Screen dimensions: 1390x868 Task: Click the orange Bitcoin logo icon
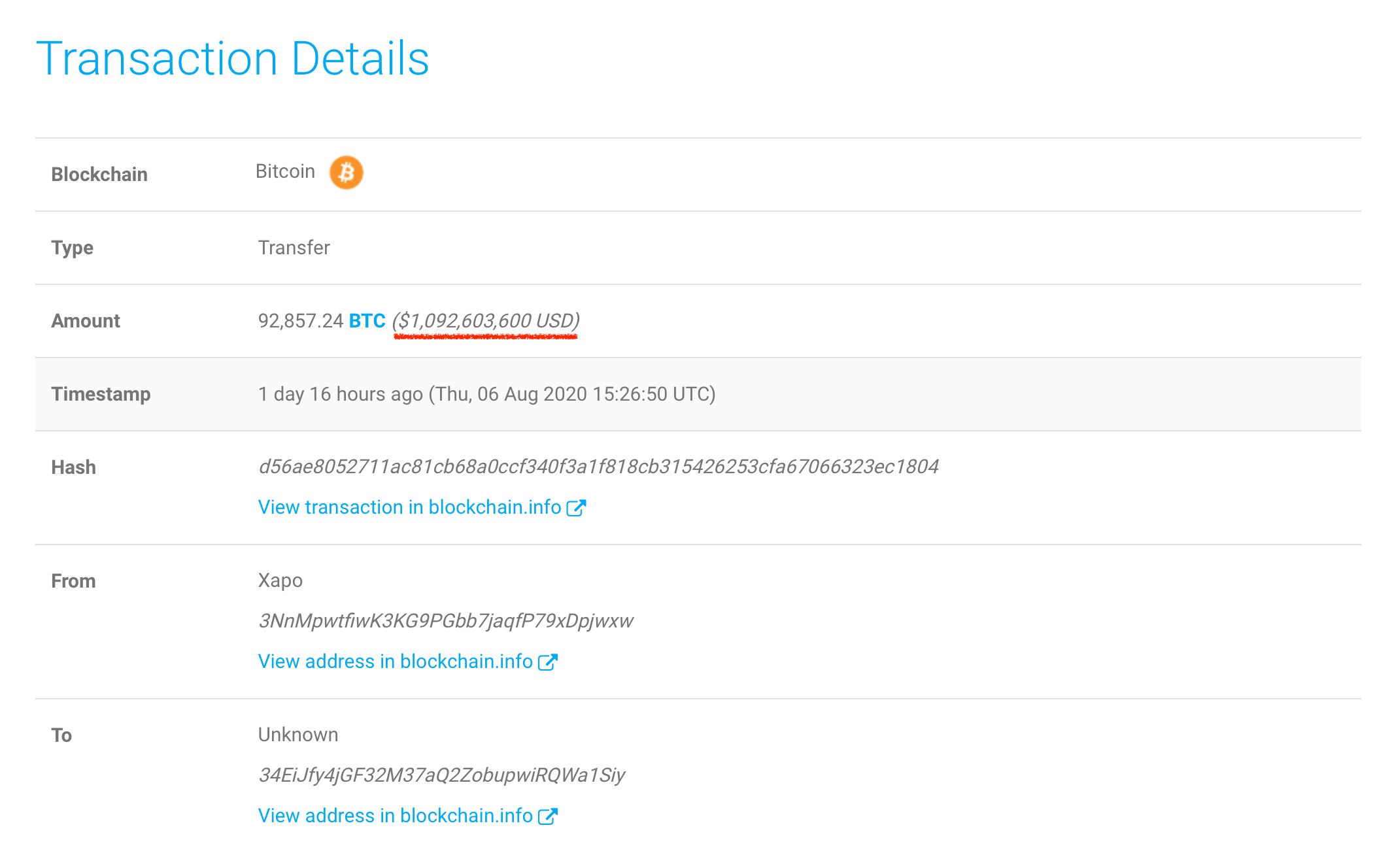tap(346, 173)
